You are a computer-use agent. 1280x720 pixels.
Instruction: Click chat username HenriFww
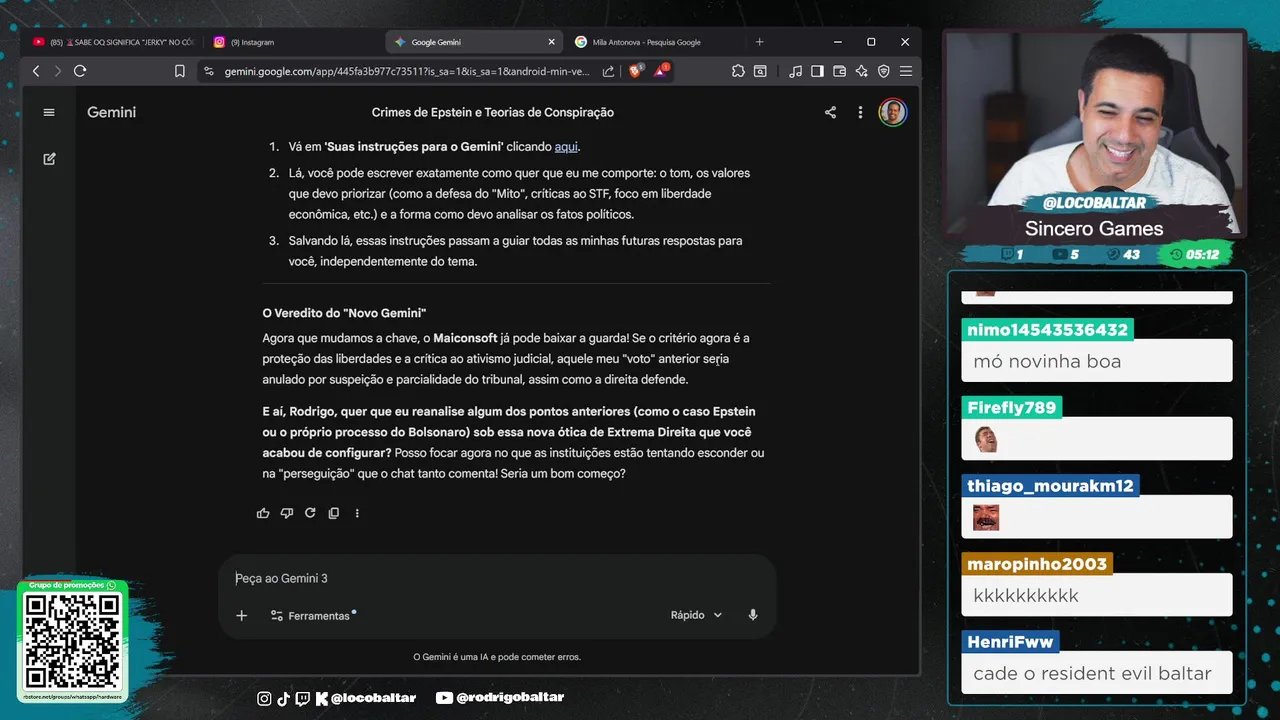[x=1010, y=641]
